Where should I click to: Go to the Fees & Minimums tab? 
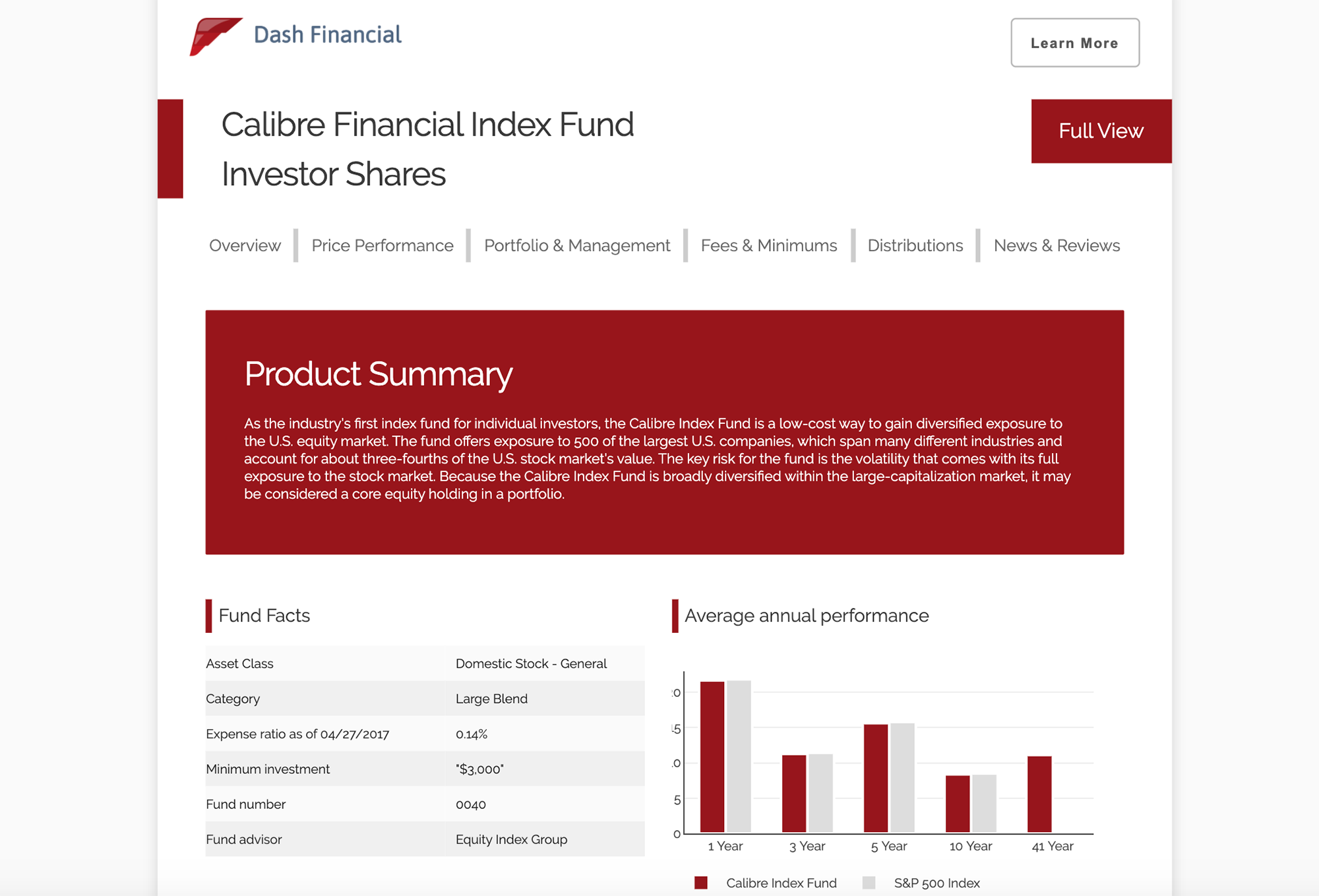coord(768,246)
